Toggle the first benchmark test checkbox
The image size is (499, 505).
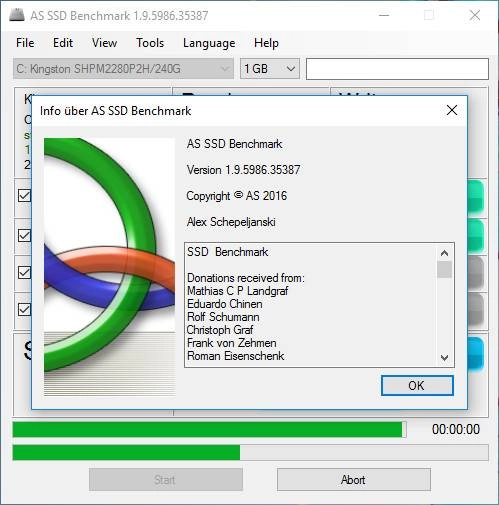(24, 196)
